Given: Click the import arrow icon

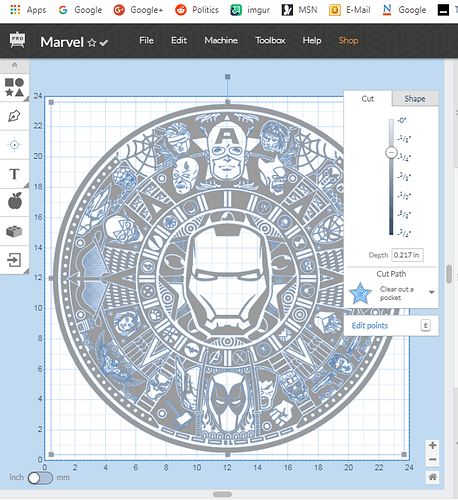Looking at the screenshot, I should [14, 260].
